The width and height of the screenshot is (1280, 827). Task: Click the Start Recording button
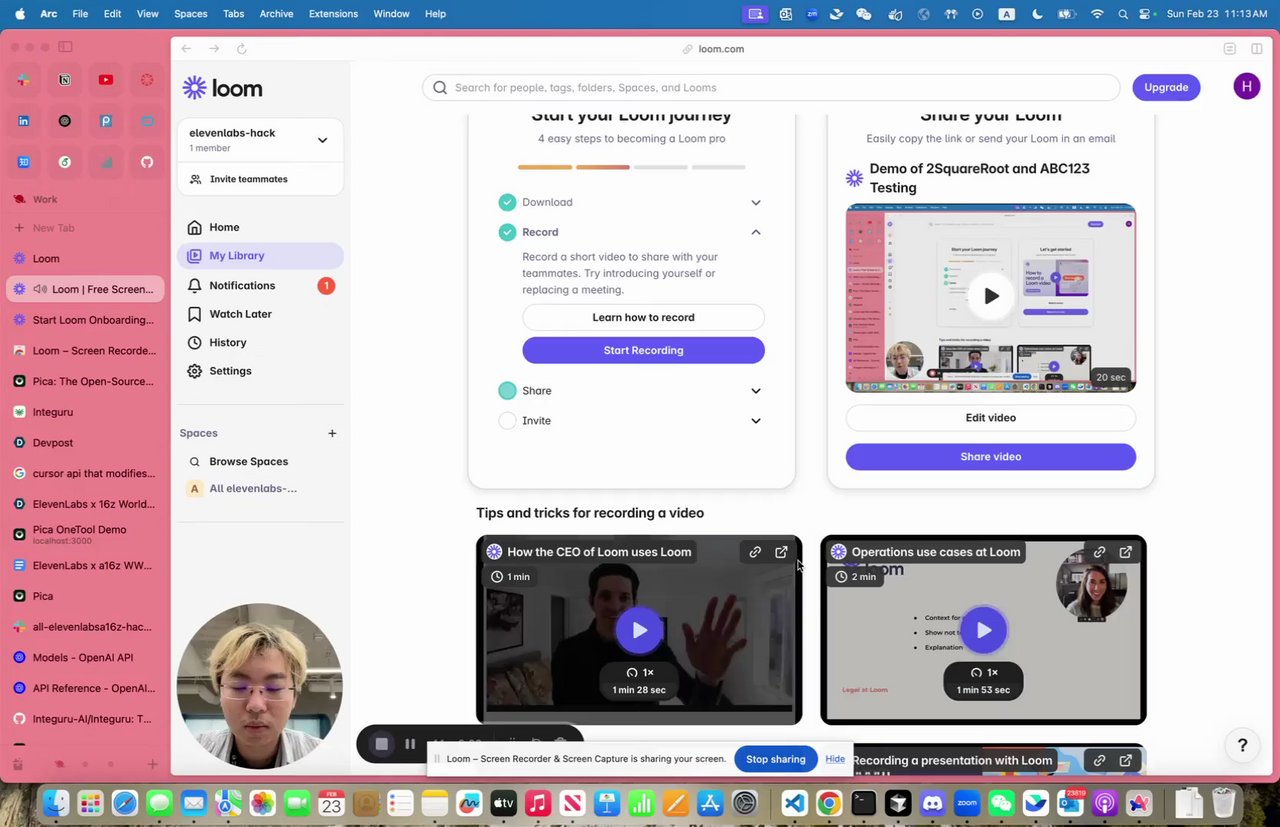click(643, 350)
